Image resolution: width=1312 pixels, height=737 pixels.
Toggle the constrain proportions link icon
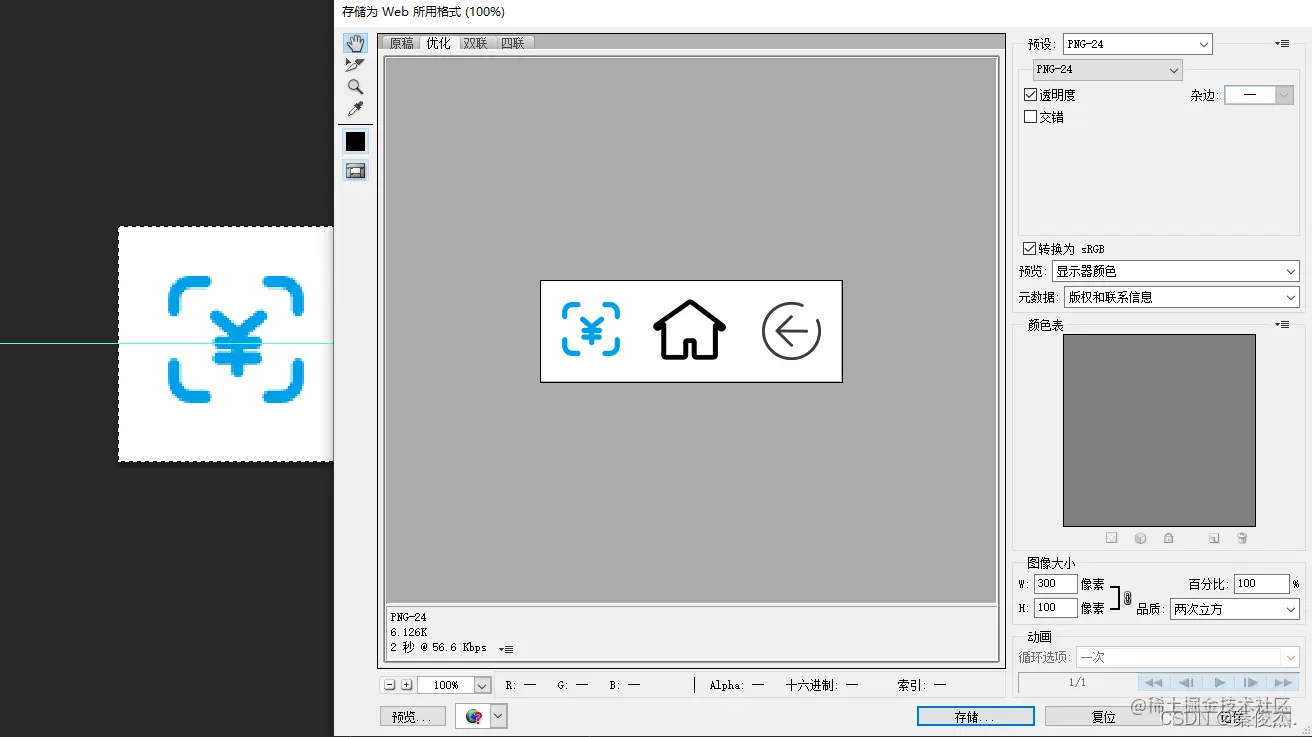(1127, 598)
